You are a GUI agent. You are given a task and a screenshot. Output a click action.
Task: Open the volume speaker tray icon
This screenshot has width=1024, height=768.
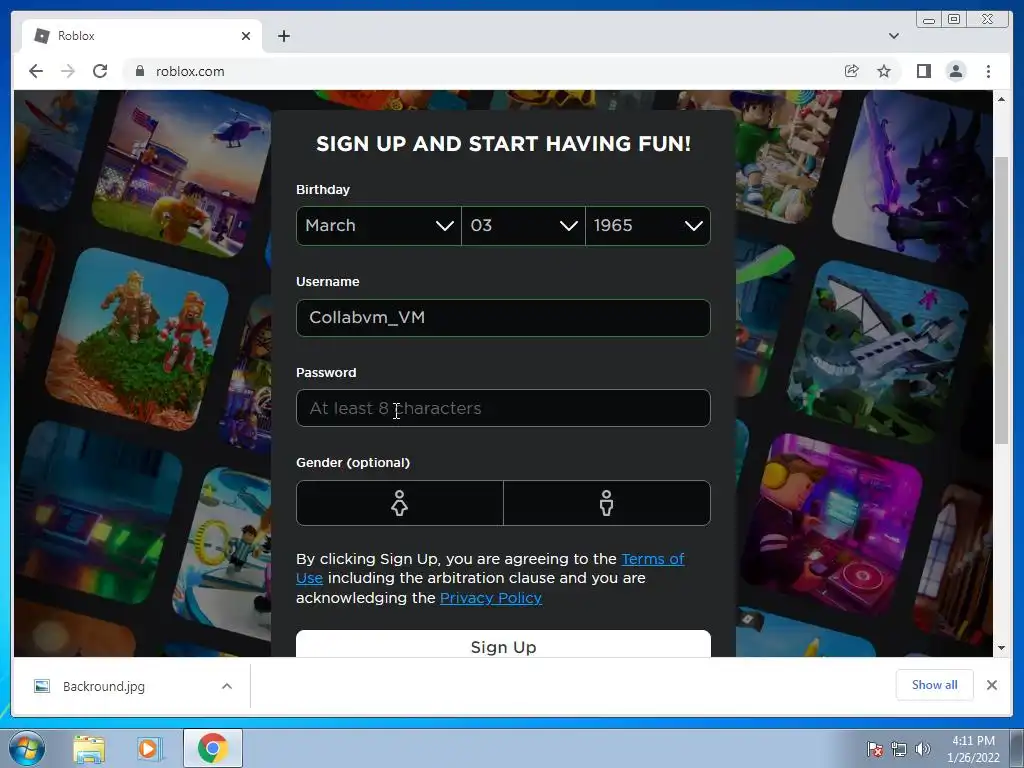coord(922,749)
